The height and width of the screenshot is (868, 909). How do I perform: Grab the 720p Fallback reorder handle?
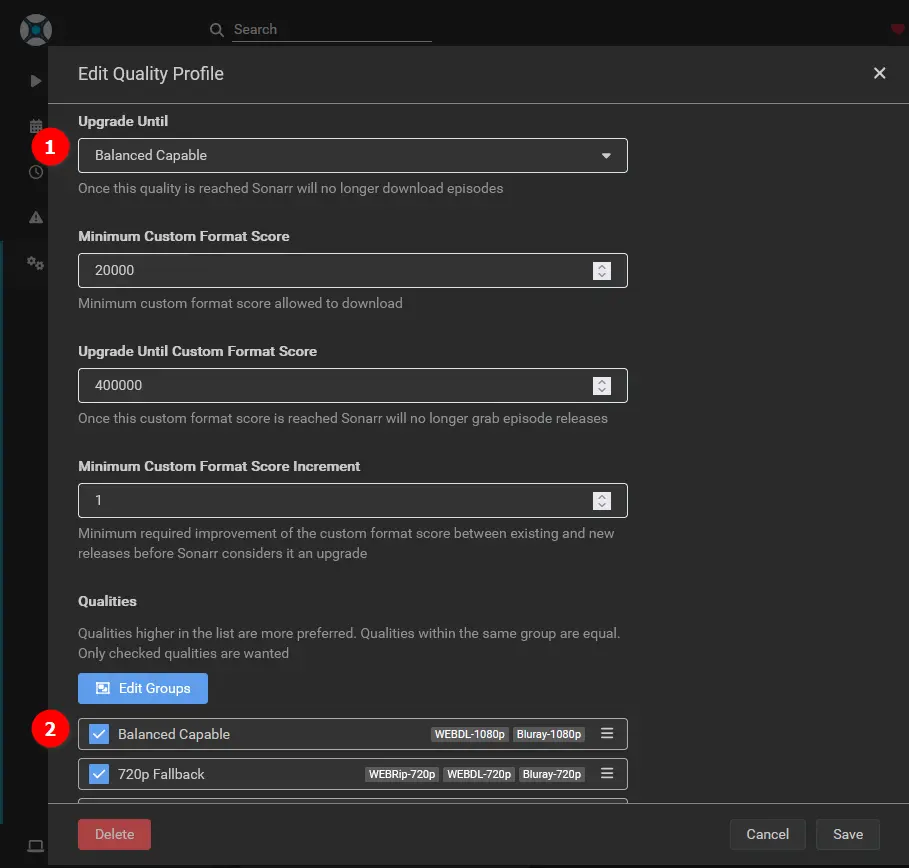(607, 773)
